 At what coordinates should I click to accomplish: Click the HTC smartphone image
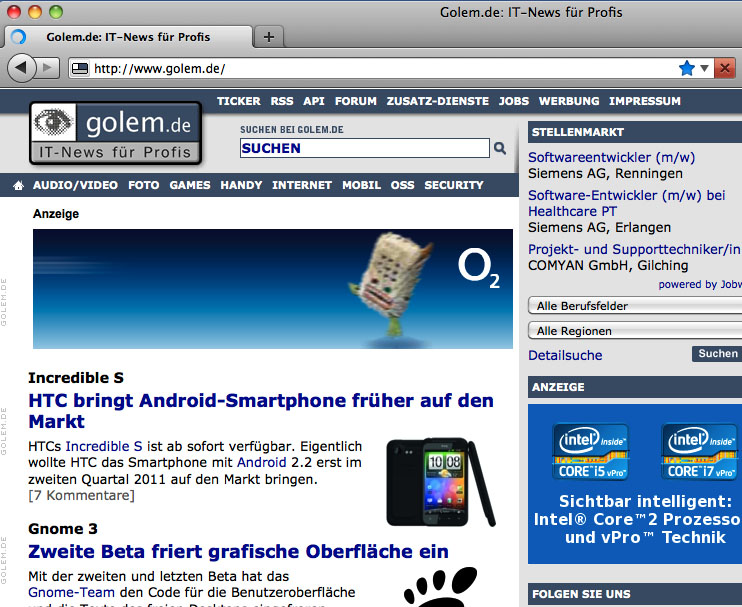pyautogui.click(x=441, y=482)
